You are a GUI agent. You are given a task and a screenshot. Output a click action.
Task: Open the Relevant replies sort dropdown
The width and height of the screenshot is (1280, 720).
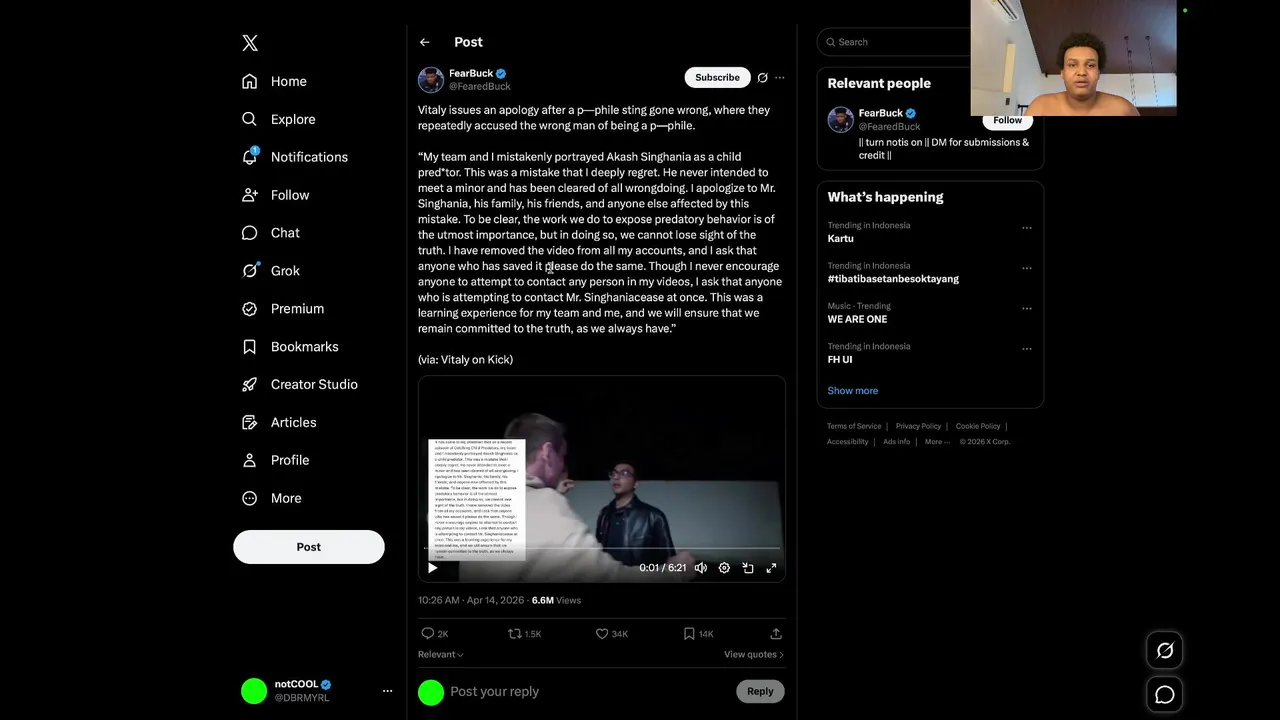tap(441, 655)
